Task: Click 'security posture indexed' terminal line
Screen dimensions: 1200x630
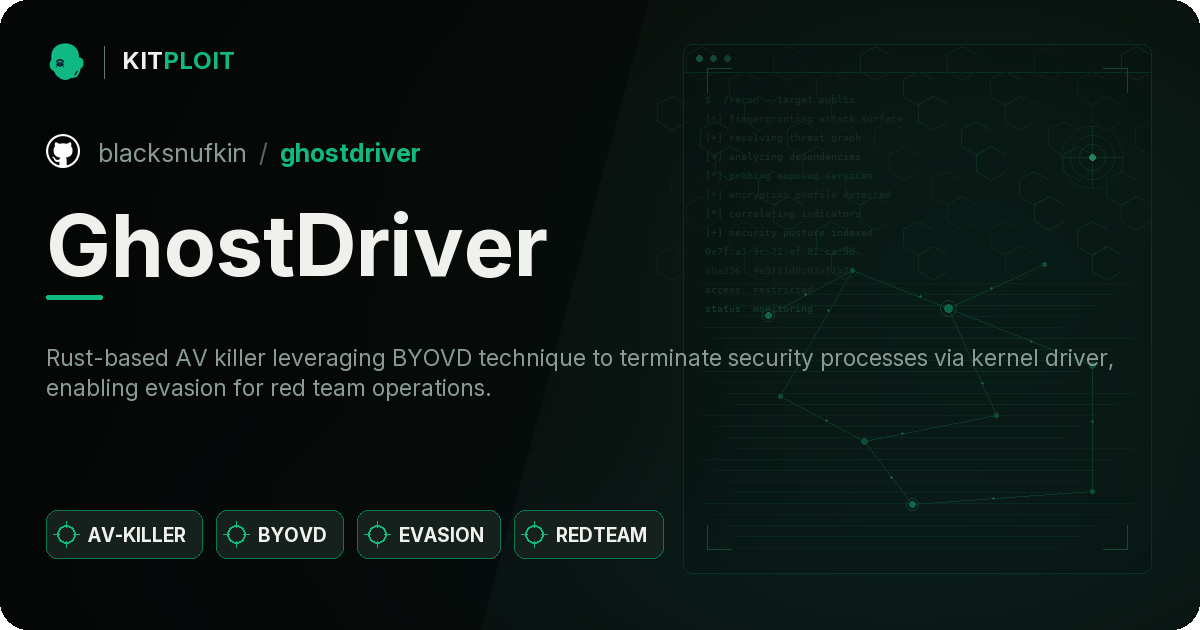Action: 789,233
